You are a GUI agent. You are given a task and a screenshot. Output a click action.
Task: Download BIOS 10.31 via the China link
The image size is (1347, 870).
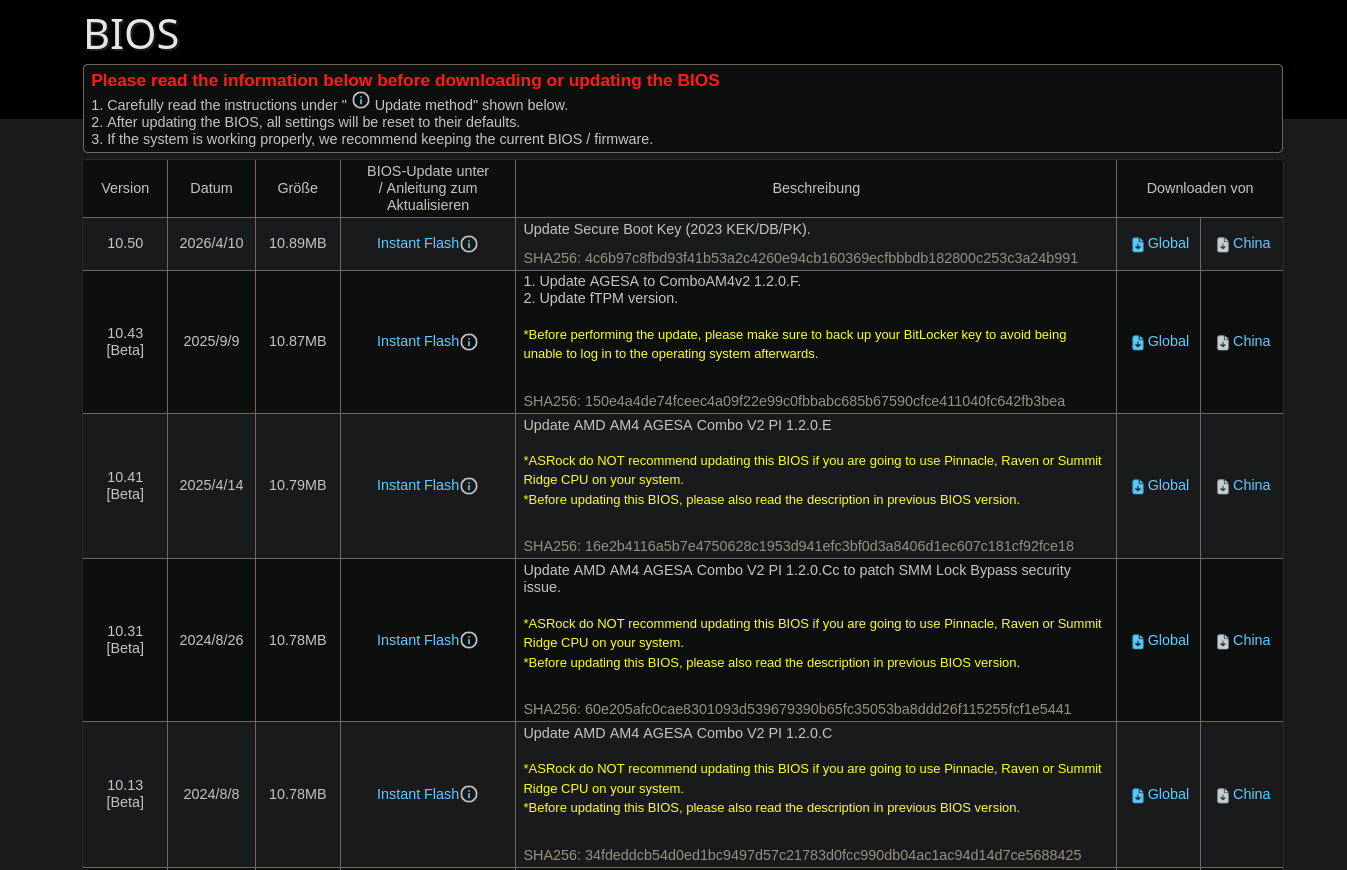tap(1251, 640)
